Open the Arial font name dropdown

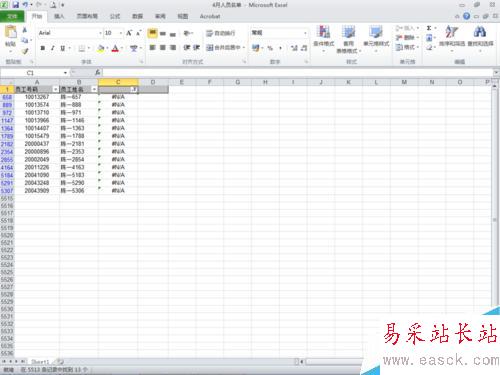tap(100, 33)
